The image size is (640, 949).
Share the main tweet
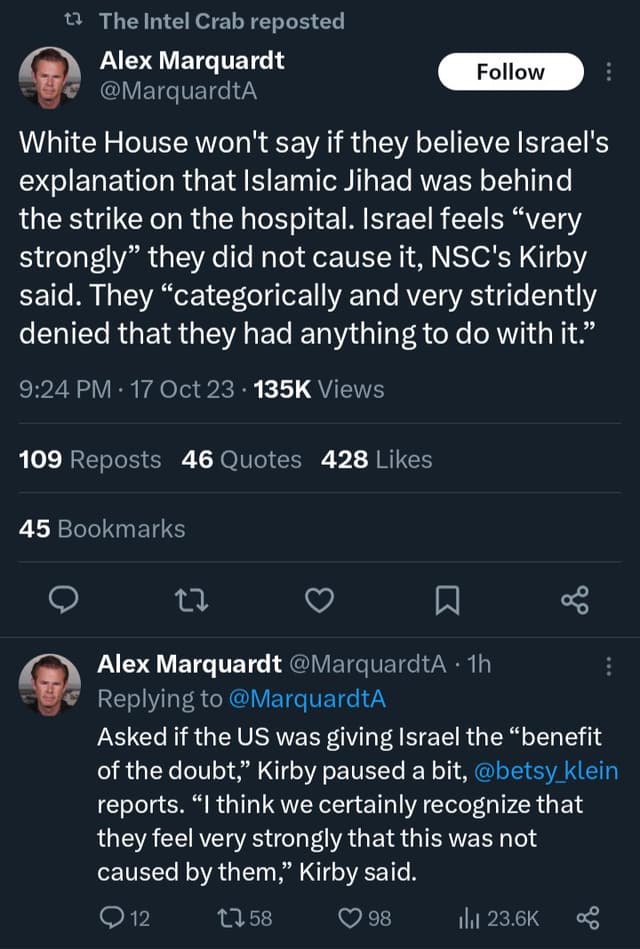pos(575,600)
